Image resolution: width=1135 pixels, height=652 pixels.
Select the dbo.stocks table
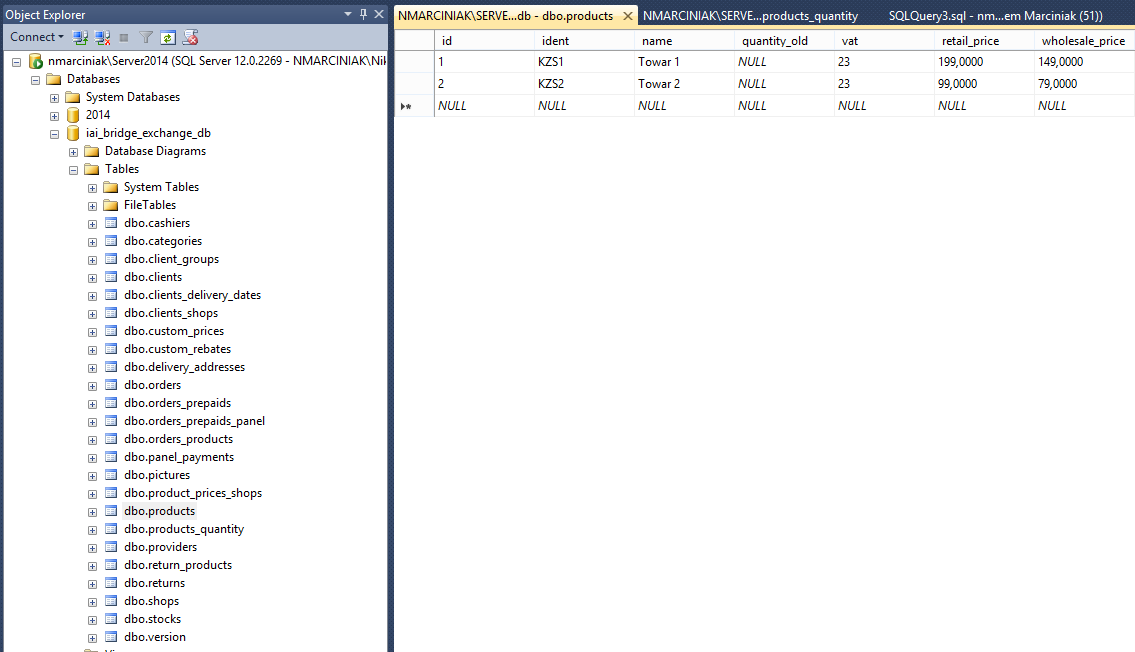click(x=152, y=619)
